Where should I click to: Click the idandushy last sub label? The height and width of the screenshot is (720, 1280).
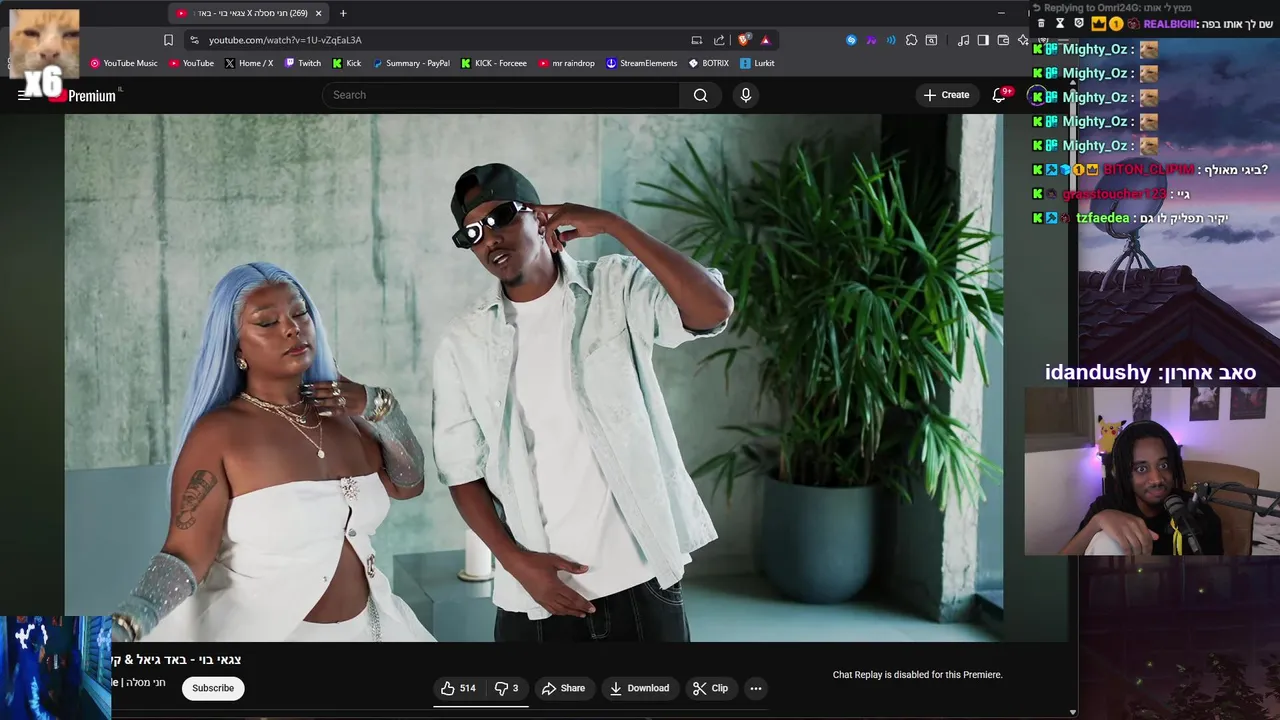1150,372
